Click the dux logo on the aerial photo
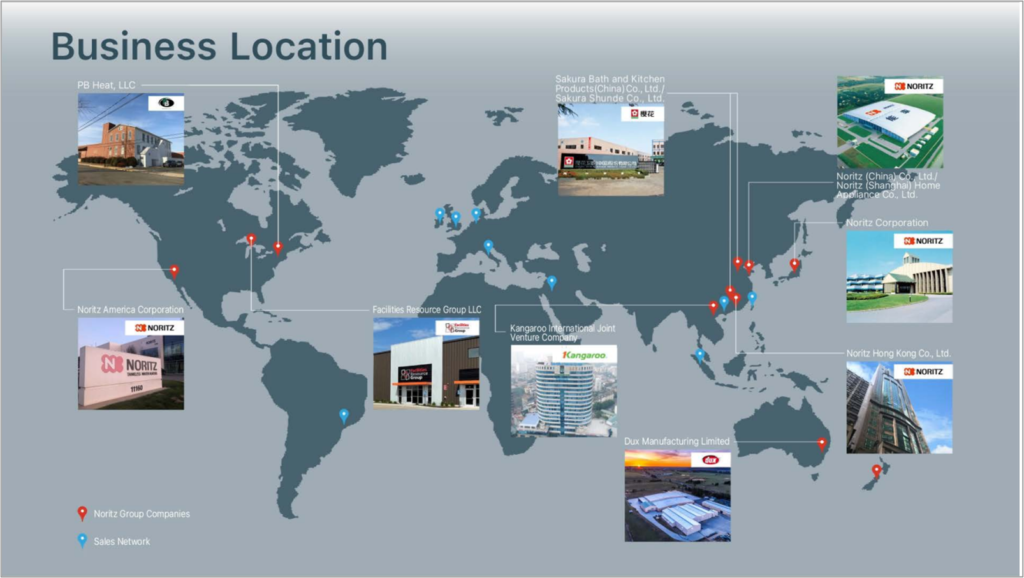The image size is (1024, 578). tap(711, 460)
